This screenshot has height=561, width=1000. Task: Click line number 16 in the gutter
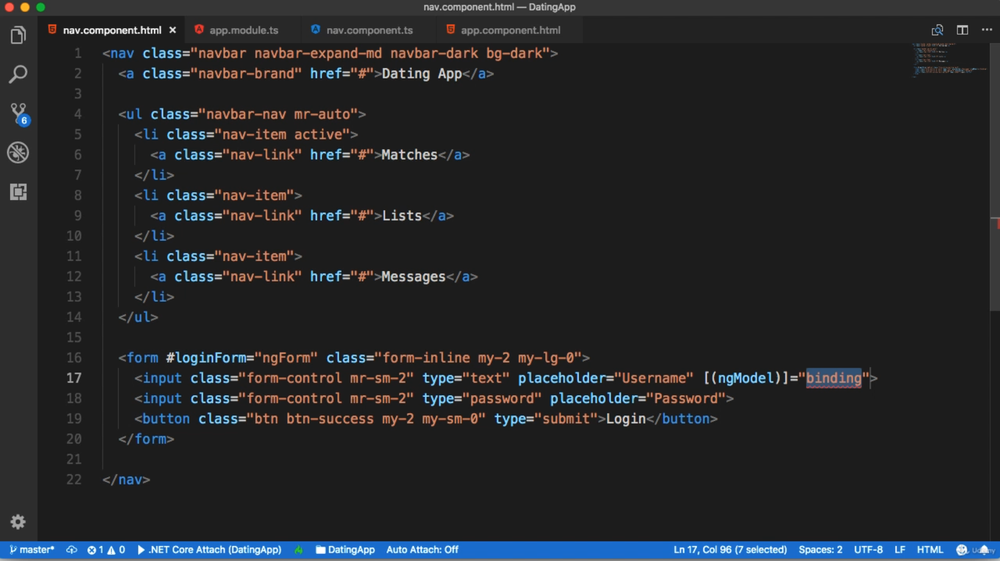[74, 358]
